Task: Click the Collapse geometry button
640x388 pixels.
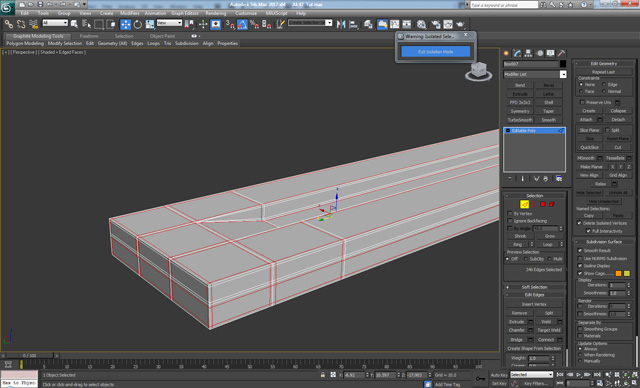Action: [x=618, y=111]
